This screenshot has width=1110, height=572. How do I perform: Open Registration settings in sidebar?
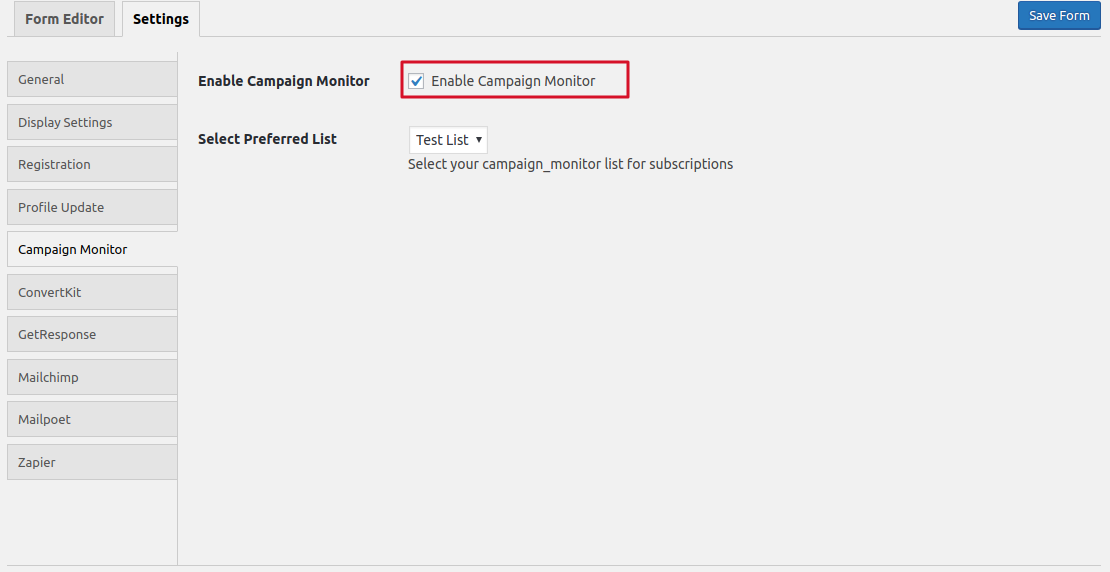point(92,164)
